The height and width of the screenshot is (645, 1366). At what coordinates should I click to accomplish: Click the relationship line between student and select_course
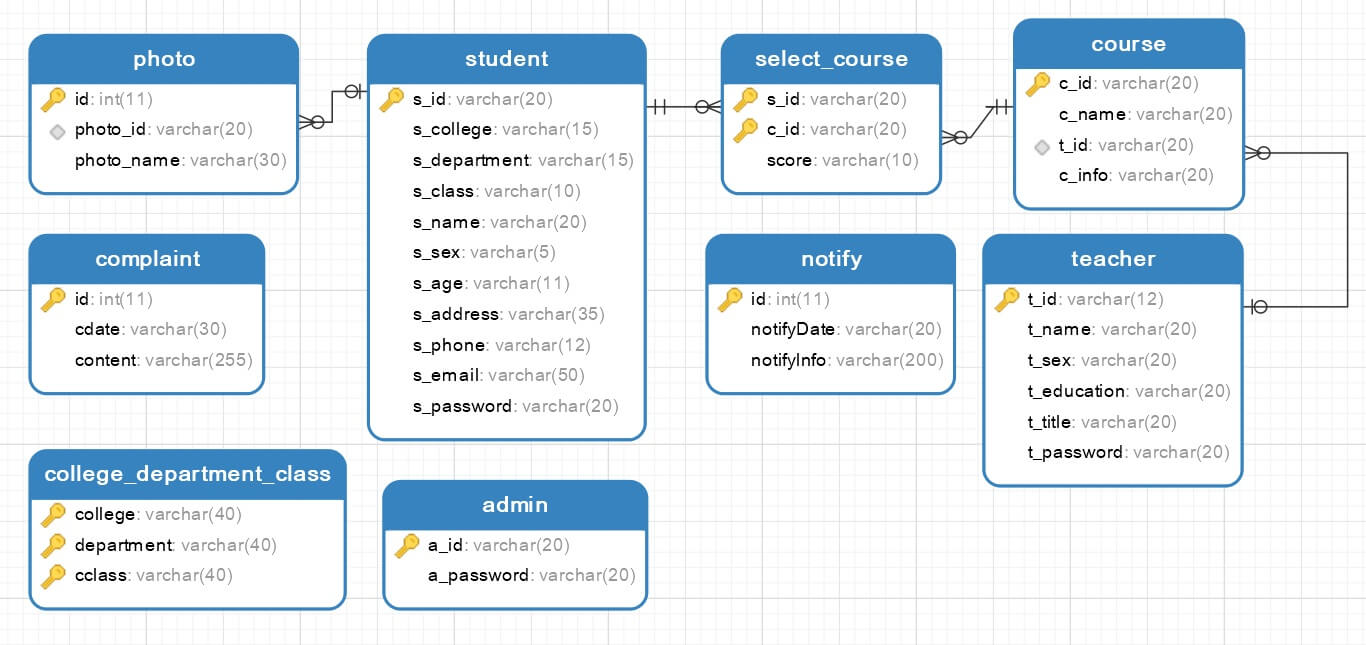pyautogui.click(x=683, y=107)
